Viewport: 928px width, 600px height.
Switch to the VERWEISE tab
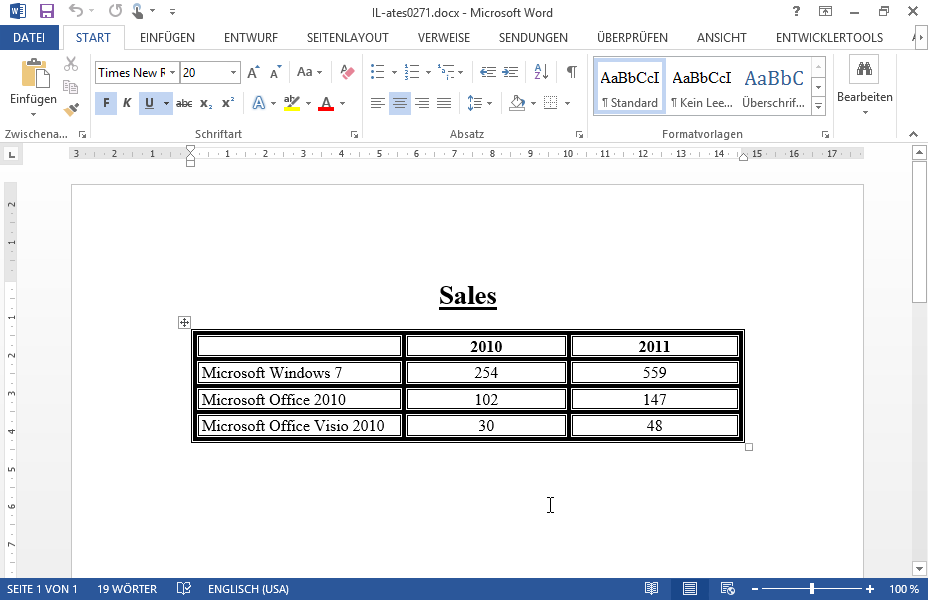(x=444, y=37)
